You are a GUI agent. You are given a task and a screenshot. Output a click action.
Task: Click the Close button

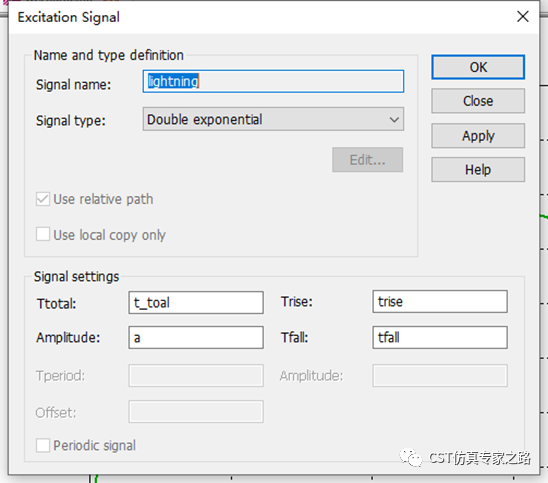(x=478, y=101)
